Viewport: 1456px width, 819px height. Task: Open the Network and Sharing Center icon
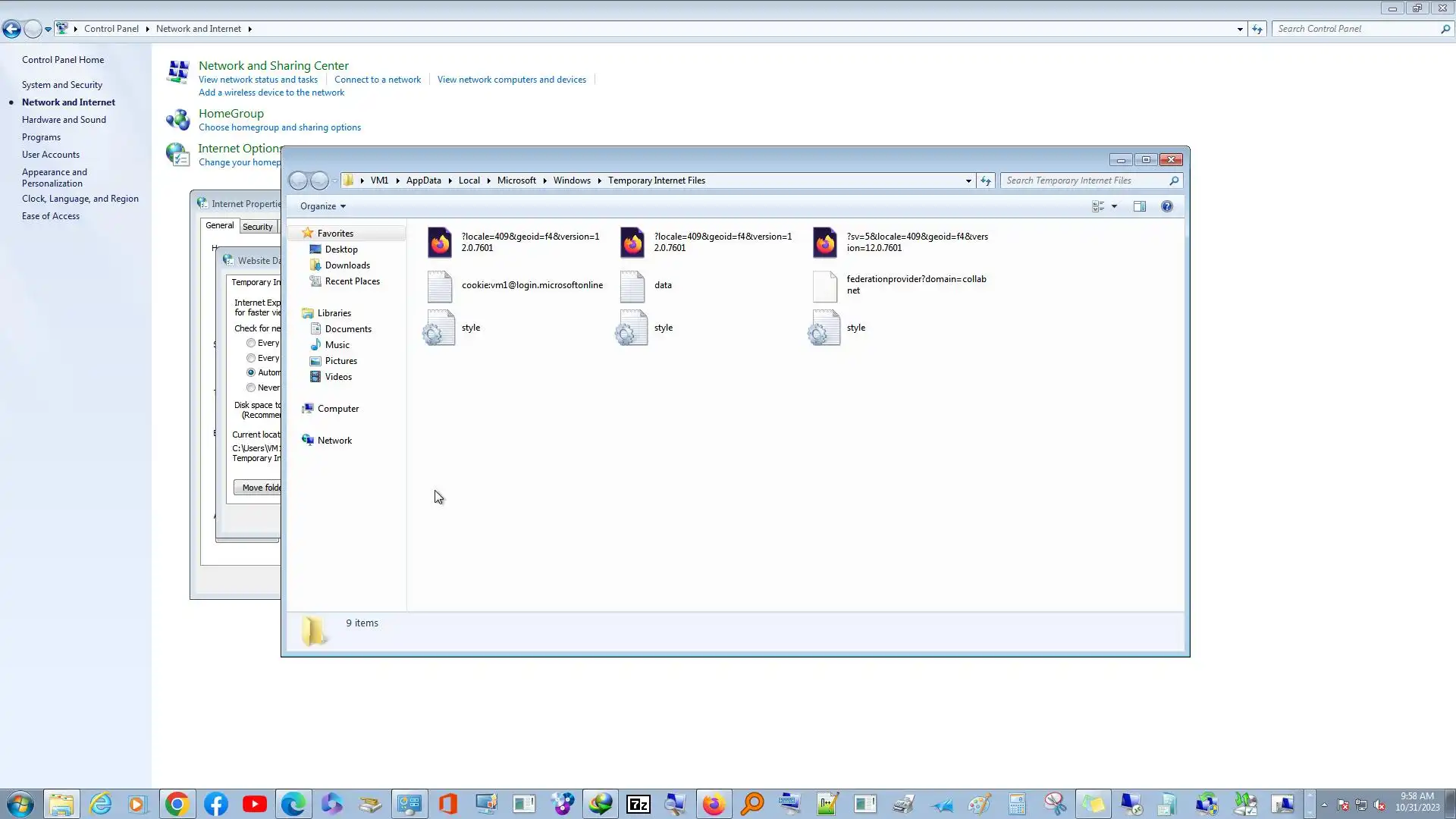click(177, 72)
